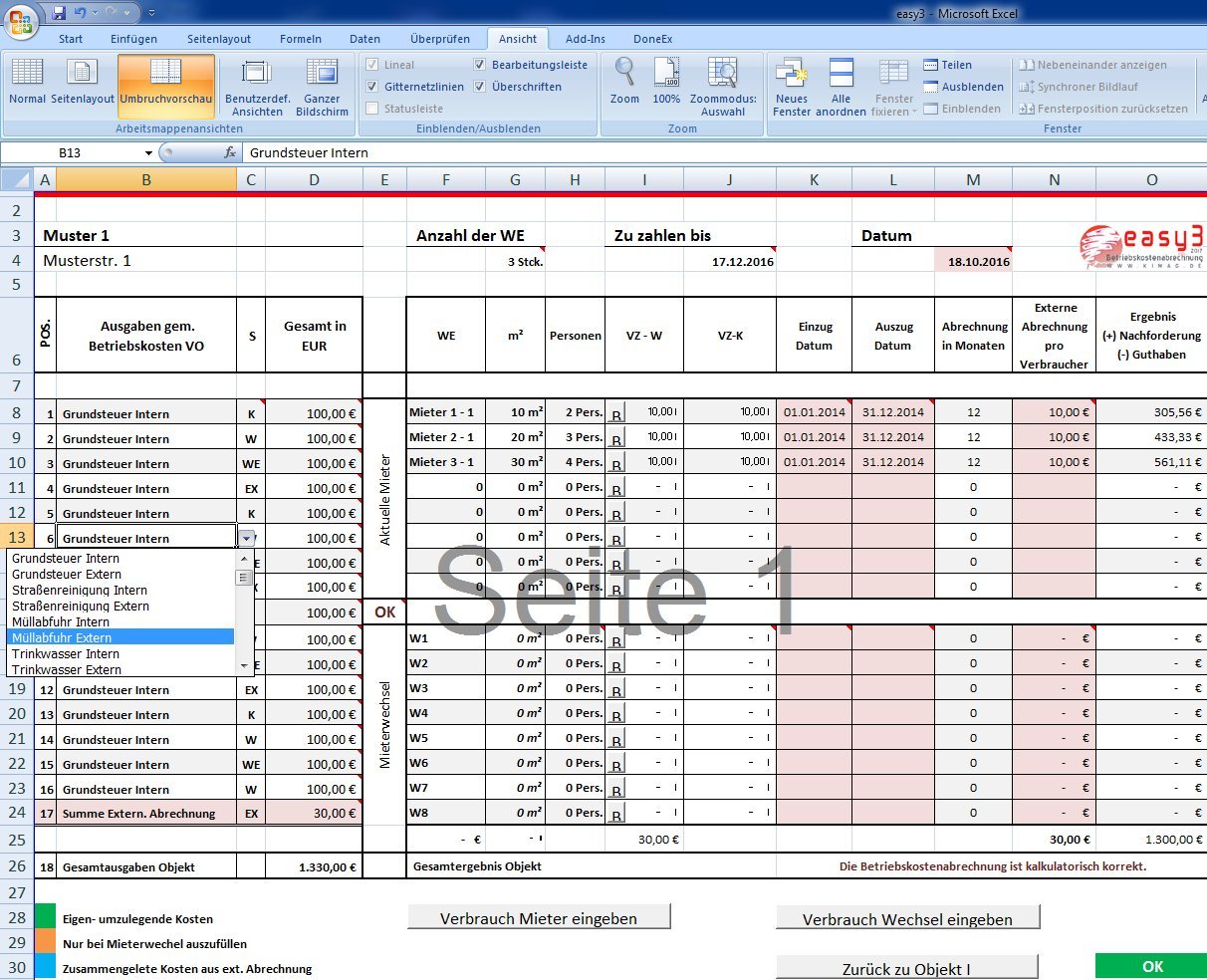The height and width of the screenshot is (980, 1207).
Task: Set zoom to 100%
Action: click(666, 82)
